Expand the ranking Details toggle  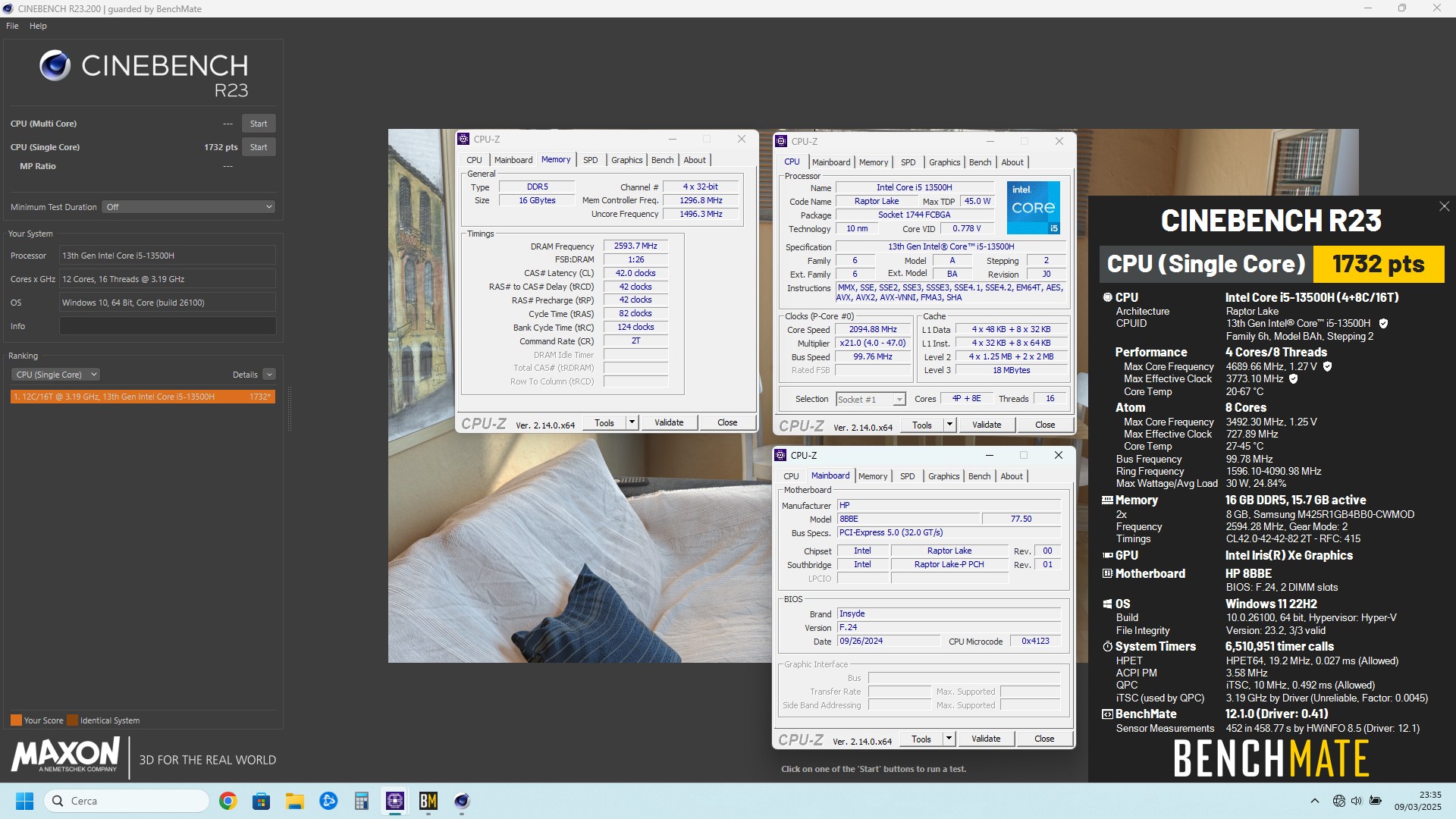269,375
